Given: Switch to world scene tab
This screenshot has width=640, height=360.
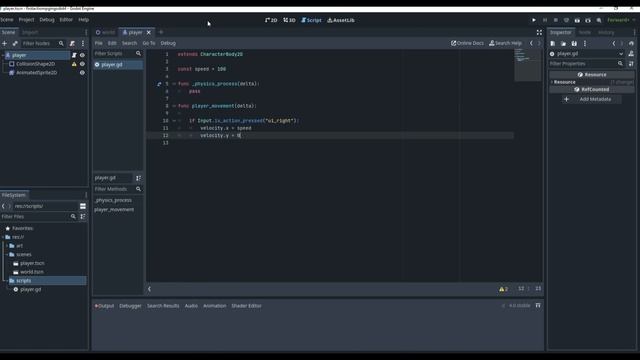Looking at the screenshot, I should (x=105, y=32).
